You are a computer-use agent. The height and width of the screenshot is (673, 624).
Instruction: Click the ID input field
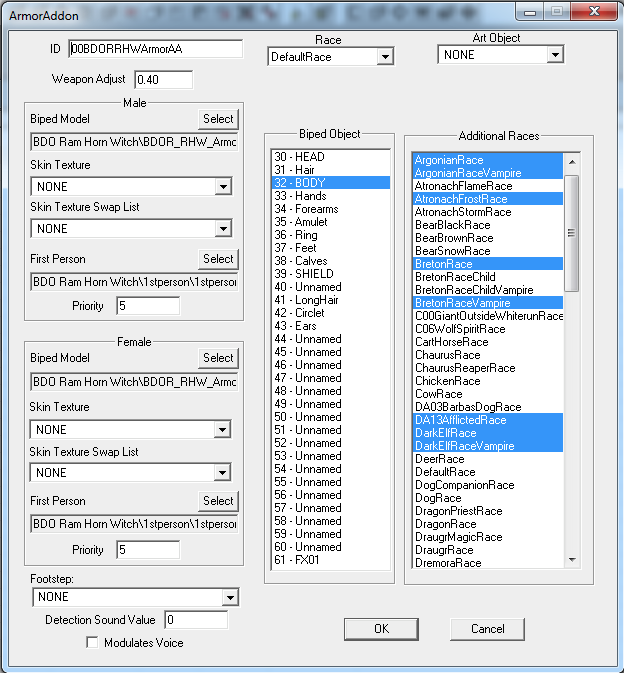click(155, 49)
